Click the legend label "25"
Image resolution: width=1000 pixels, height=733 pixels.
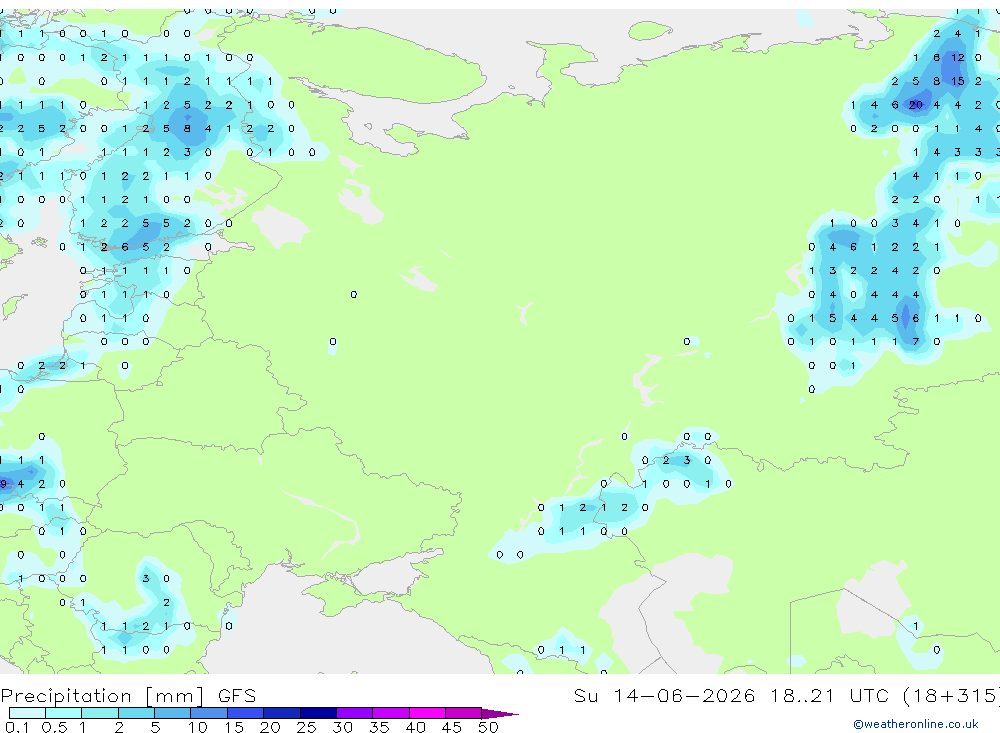coord(306,727)
